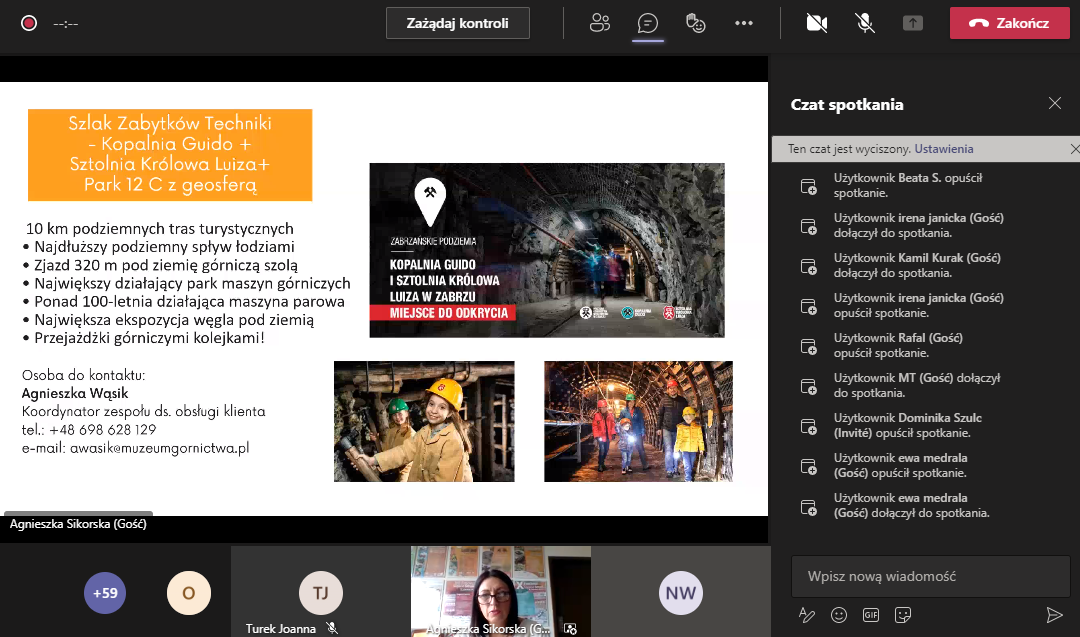Unmute the microphone
Viewport: 1080px width, 637px height.
point(865,23)
